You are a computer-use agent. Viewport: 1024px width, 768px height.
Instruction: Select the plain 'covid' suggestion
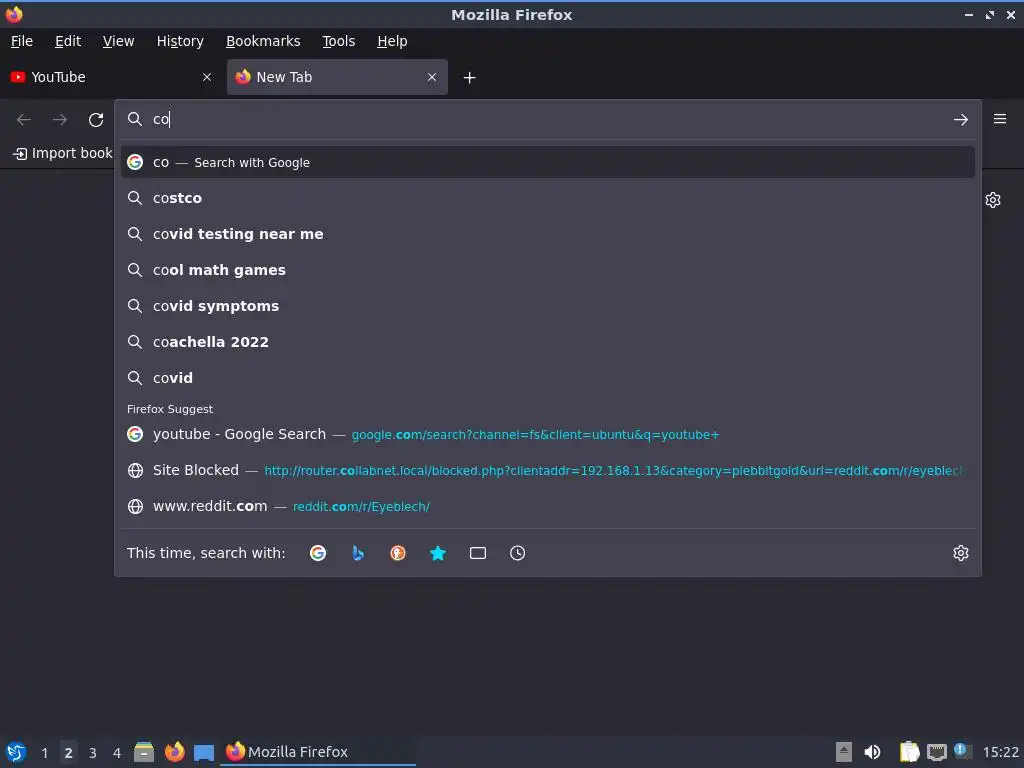547,377
